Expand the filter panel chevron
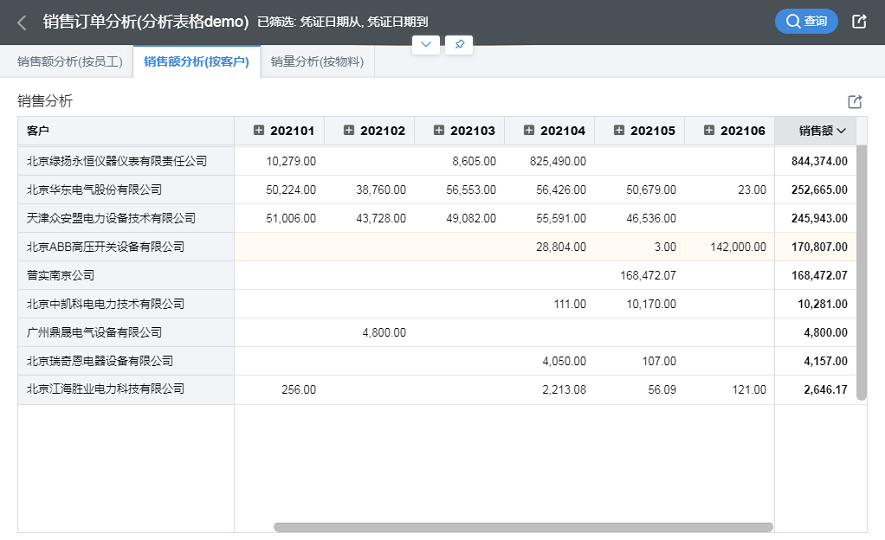The height and width of the screenshot is (540, 885). click(x=426, y=45)
